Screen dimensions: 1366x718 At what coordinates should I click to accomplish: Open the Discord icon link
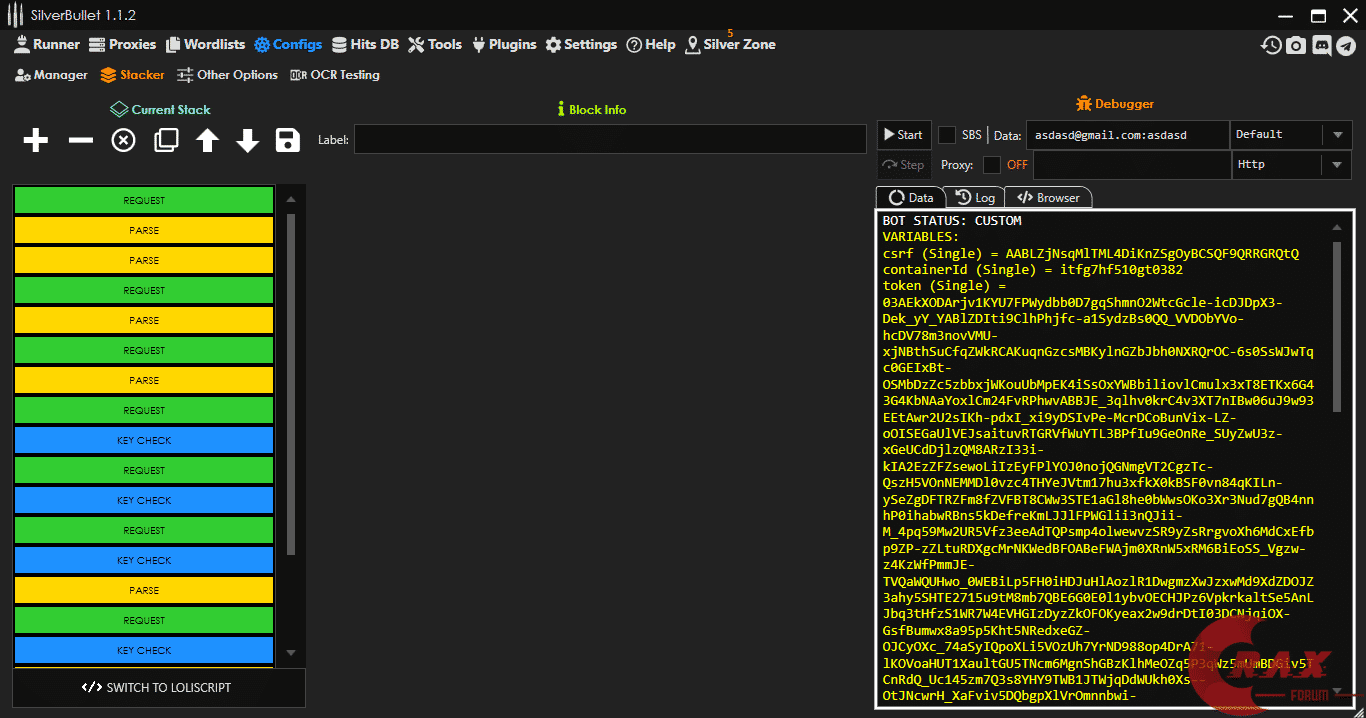1321,45
